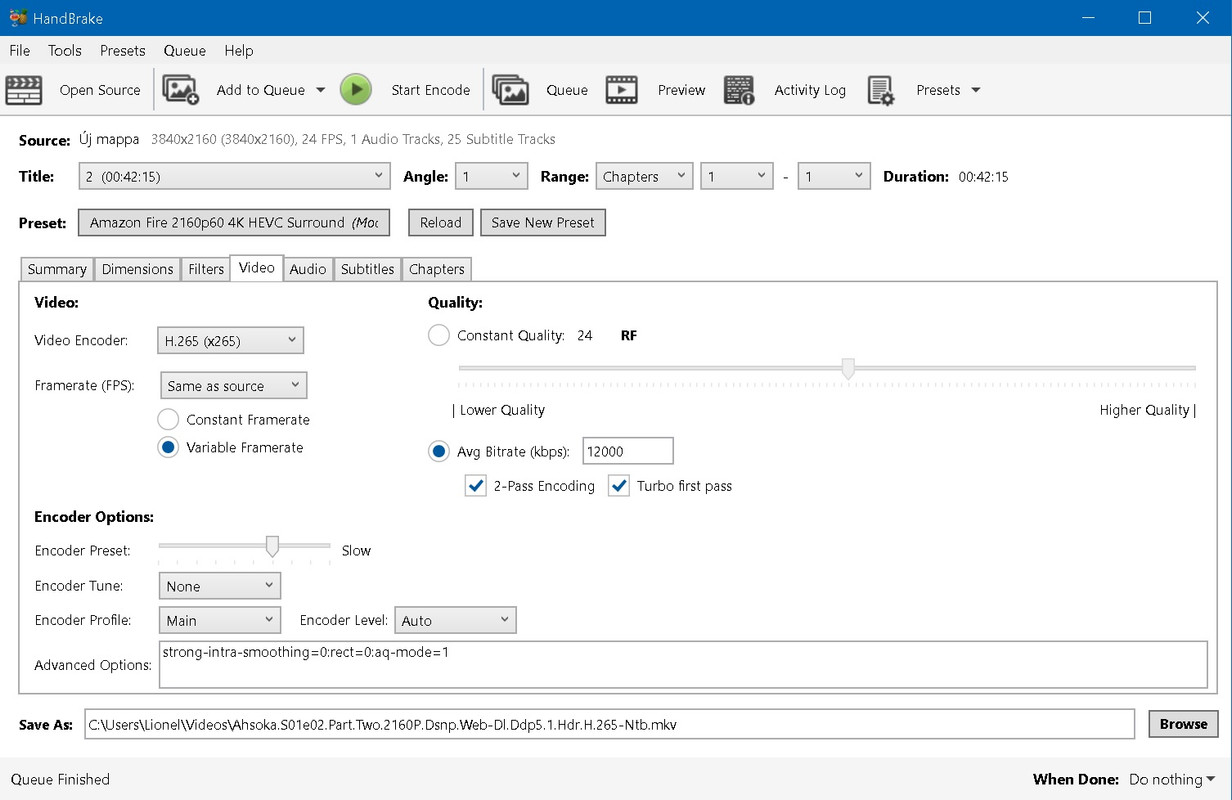
Task: Open the starting chapter dropdown
Action: 737,176
